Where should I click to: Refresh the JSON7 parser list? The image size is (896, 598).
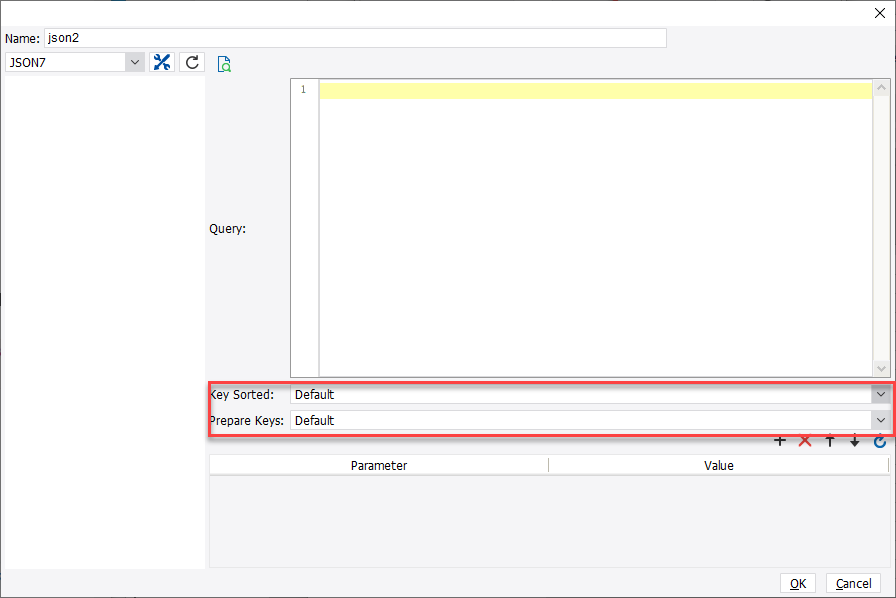pyautogui.click(x=191, y=62)
